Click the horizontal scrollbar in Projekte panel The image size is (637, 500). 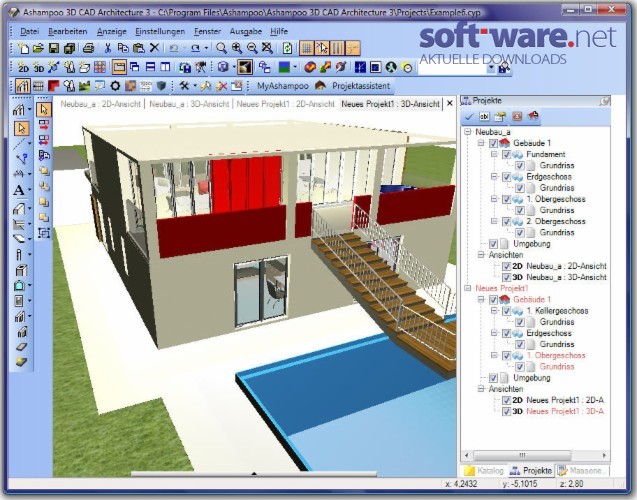point(522,455)
